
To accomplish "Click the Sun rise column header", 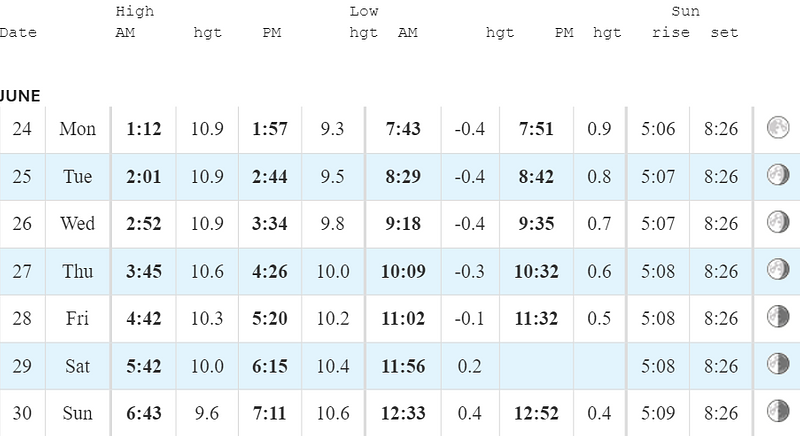I will point(671,33).
